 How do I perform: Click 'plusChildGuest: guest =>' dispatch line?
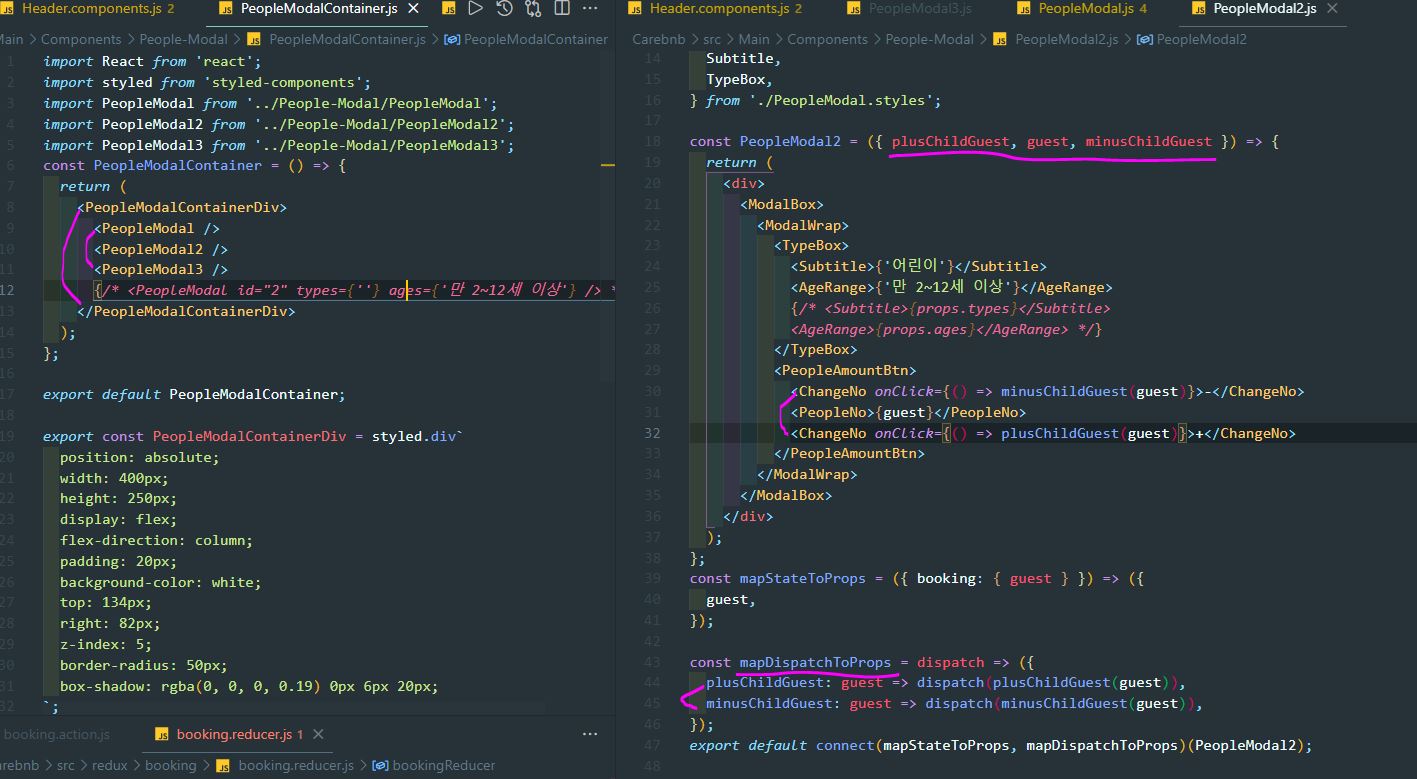pos(946,682)
